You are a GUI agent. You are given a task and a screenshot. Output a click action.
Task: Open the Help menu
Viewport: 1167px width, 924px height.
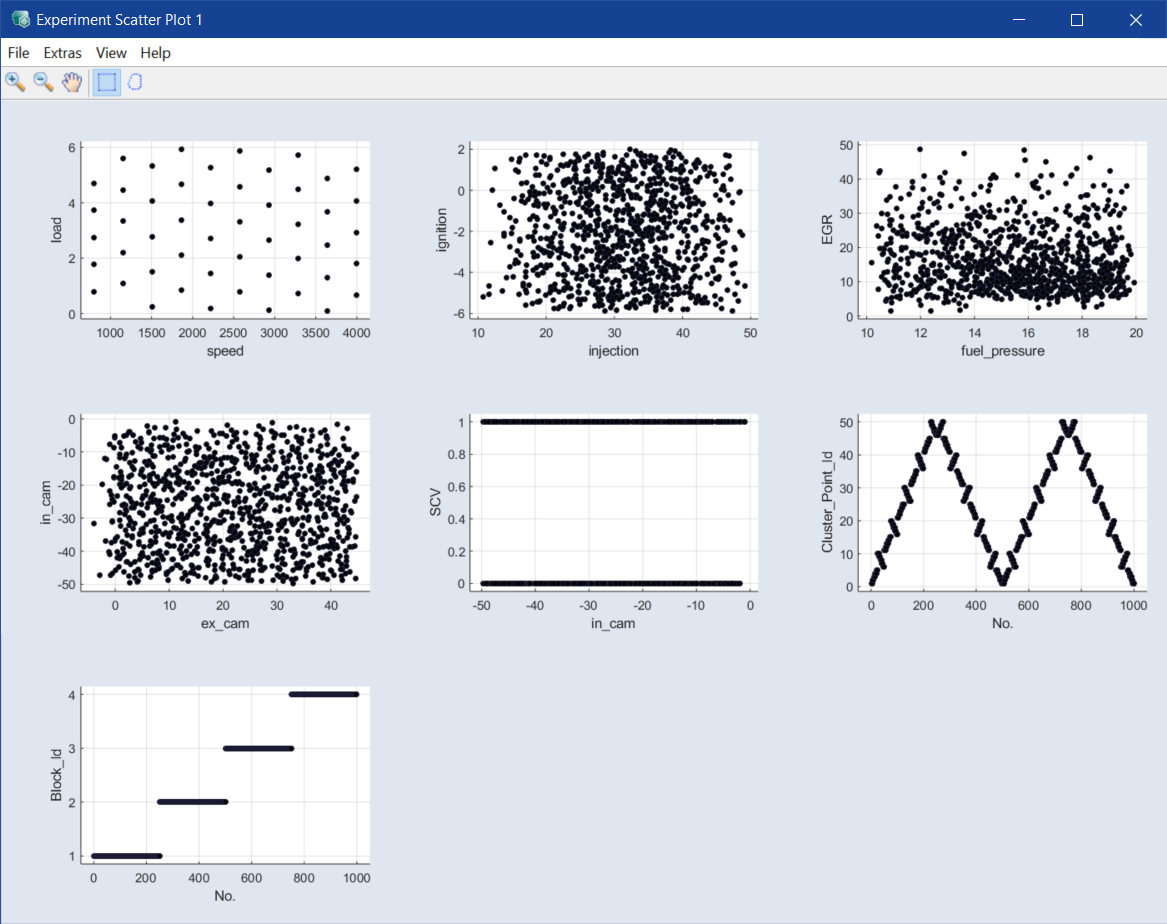pyautogui.click(x=155, y=53)
